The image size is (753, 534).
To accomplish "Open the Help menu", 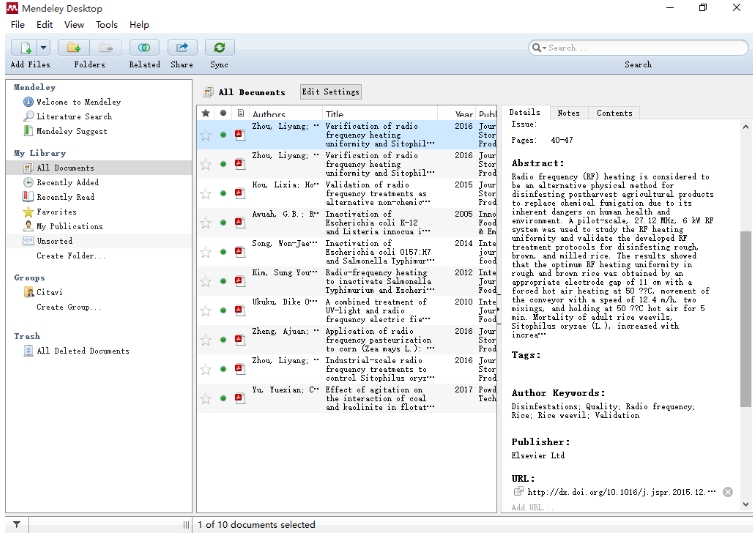I will (139, 24).
